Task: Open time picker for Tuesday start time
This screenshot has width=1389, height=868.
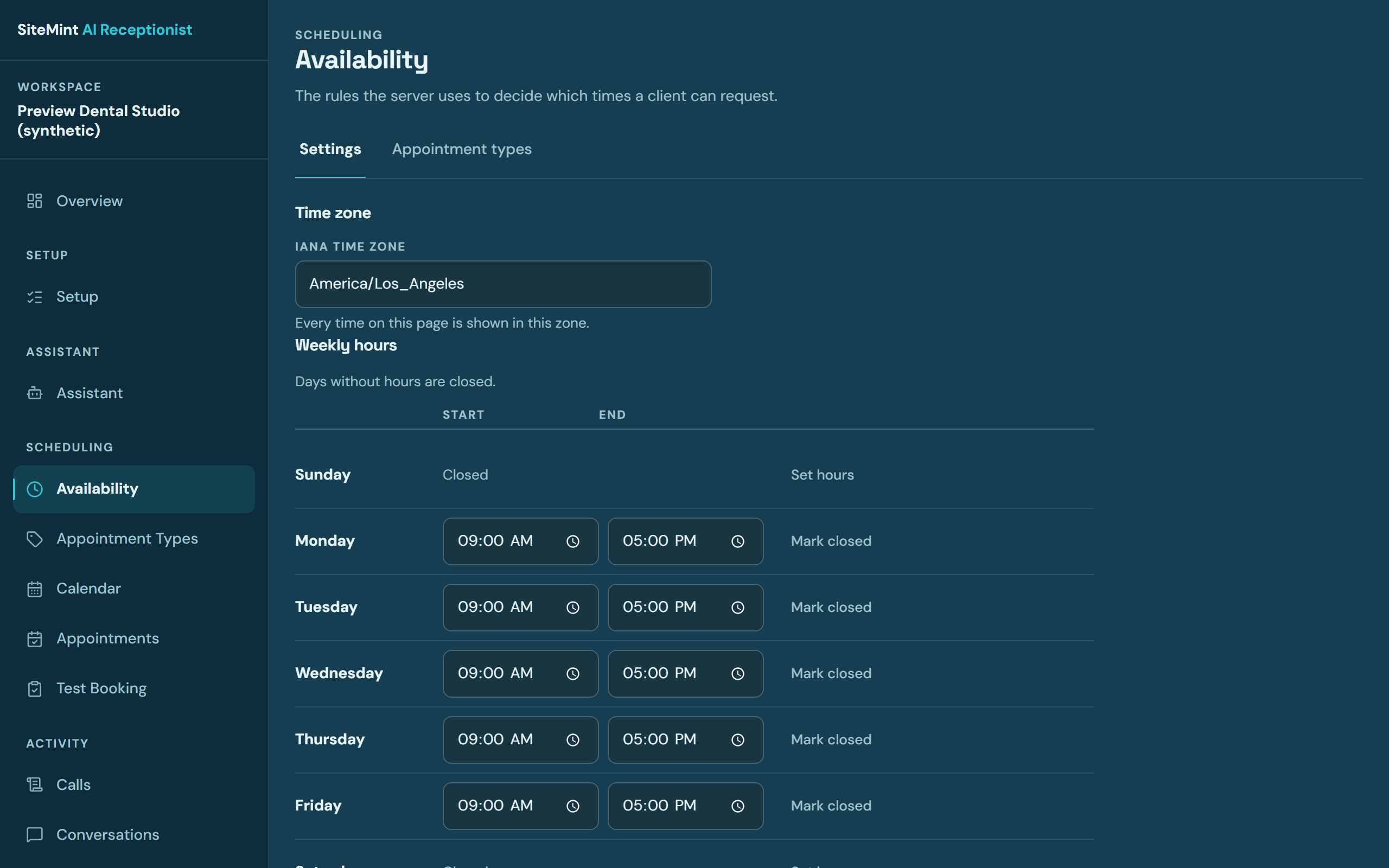Action: (x=573, y=608)
